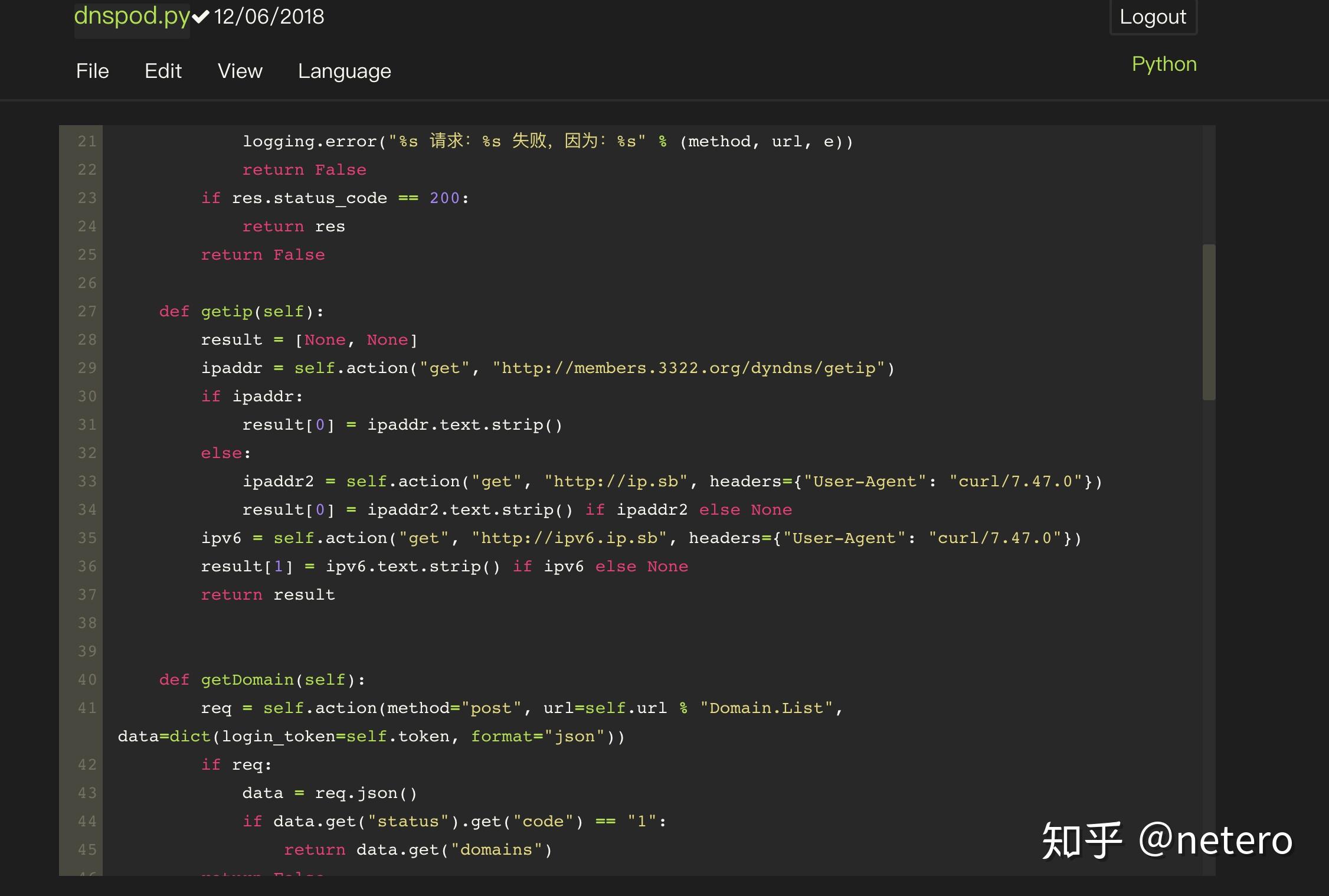Viewport: 1329px width, 896px height.
Task: Click the "http://ip.sb" string
Action: point(616,482)
